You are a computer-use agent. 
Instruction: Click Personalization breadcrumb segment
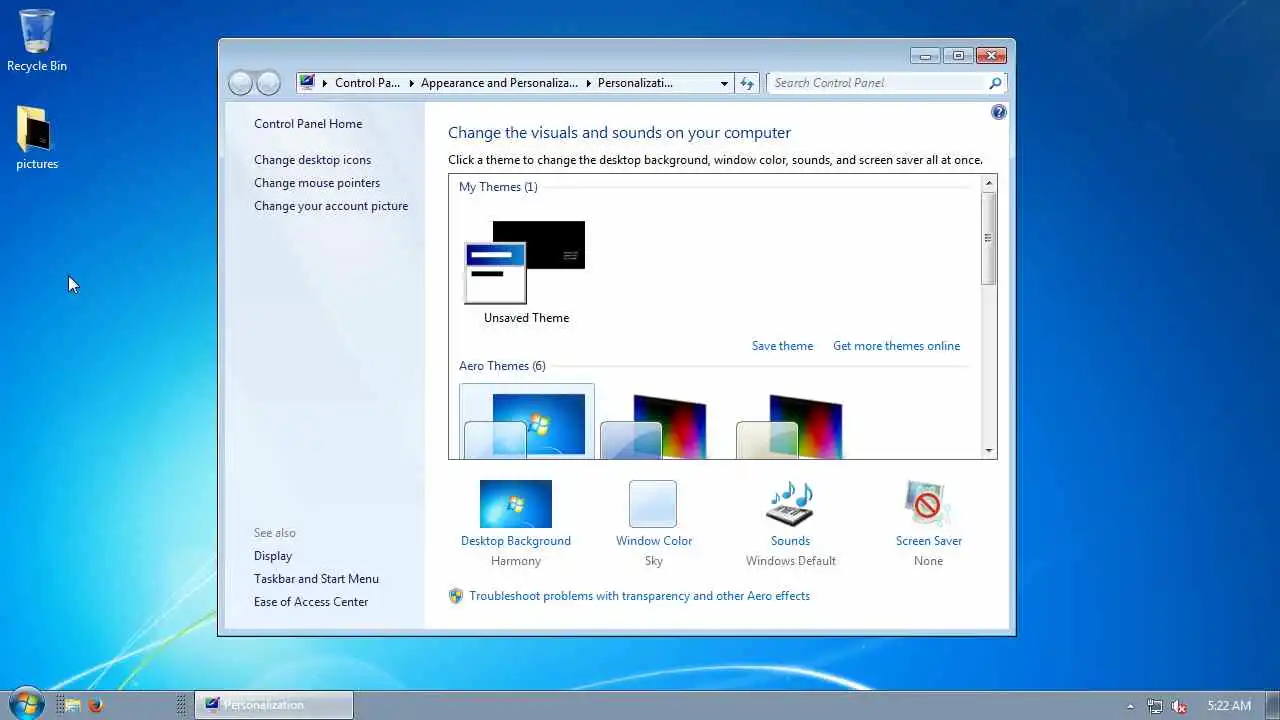(635, 83)
